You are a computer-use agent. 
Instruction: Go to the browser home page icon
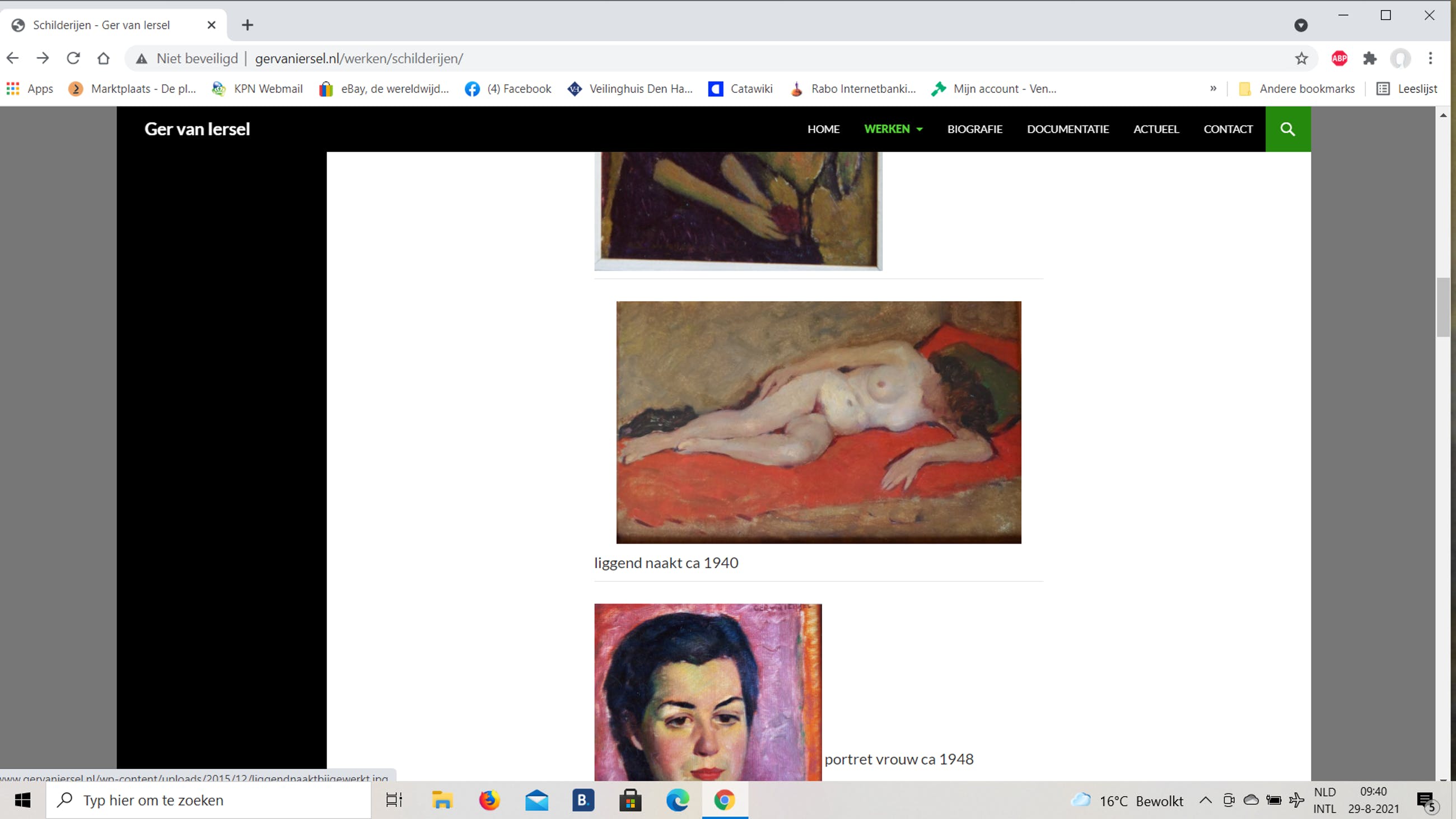point(103,58)
